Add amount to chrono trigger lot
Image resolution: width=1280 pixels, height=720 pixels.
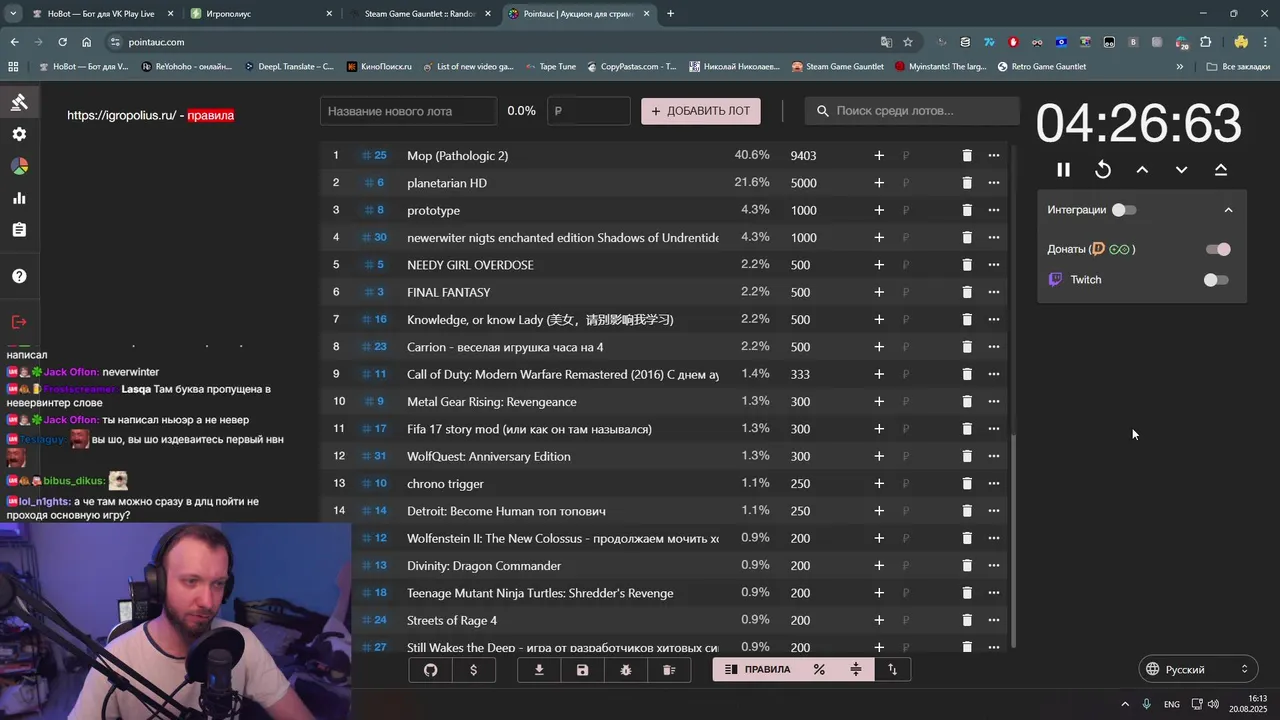point(879,484)
